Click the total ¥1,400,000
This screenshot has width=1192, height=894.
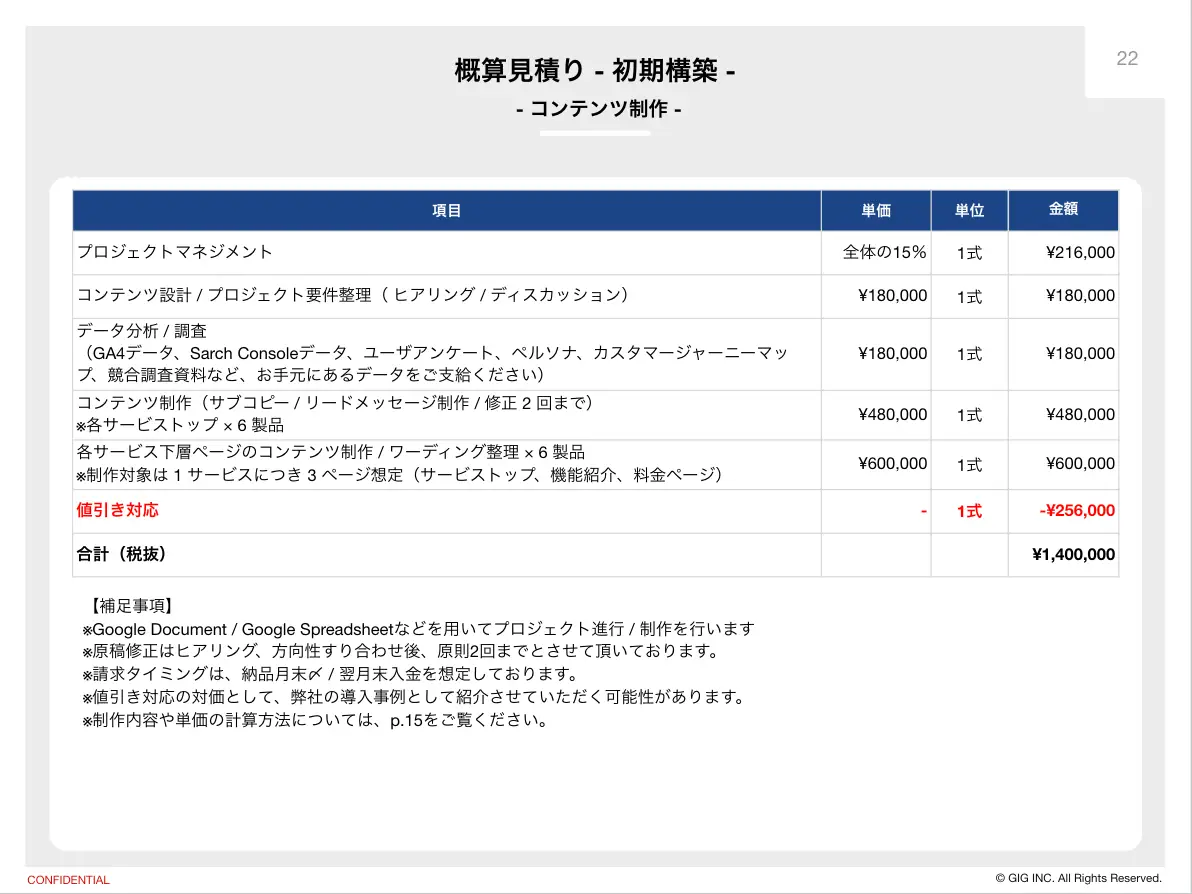(1073, 555)
